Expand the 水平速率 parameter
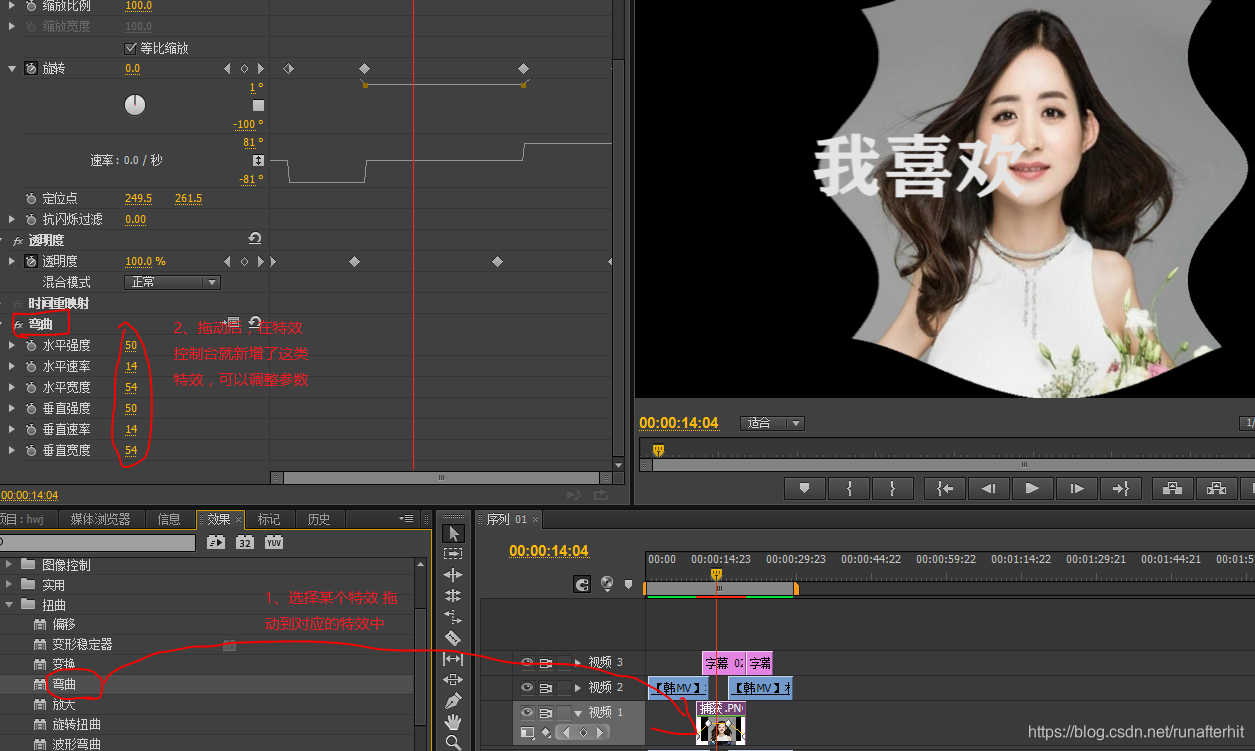The width and height of the screenshot is (1255, 751). [12, 366]
